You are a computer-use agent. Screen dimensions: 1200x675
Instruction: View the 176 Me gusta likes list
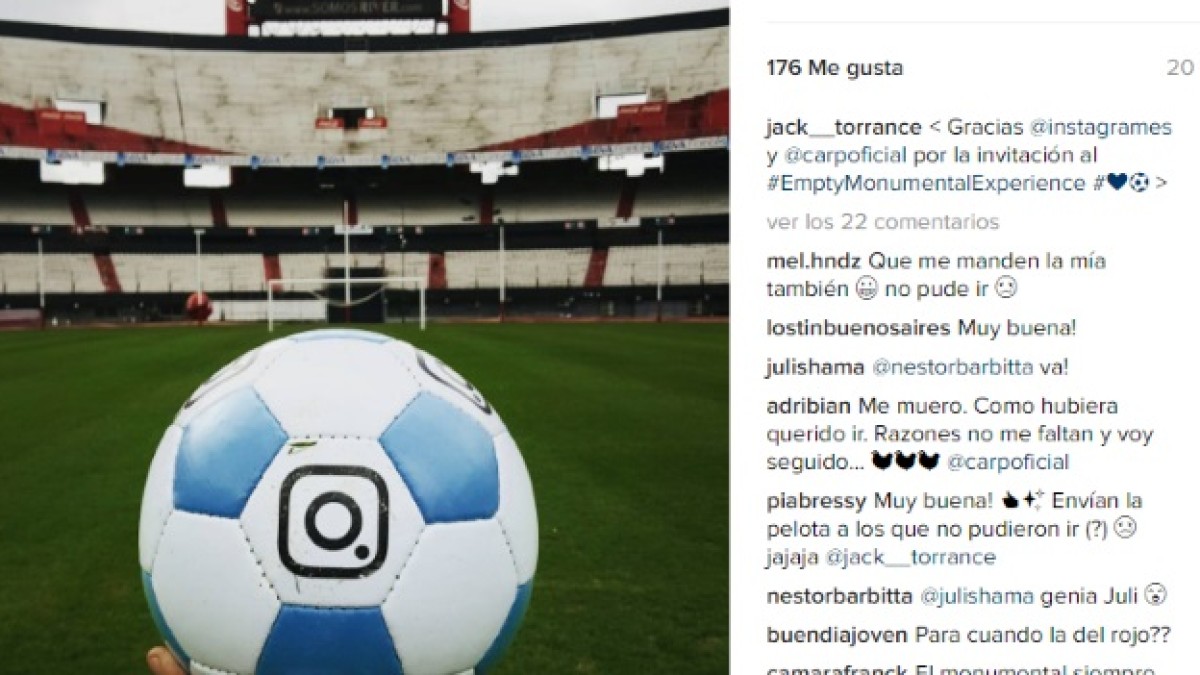(834, 68)
